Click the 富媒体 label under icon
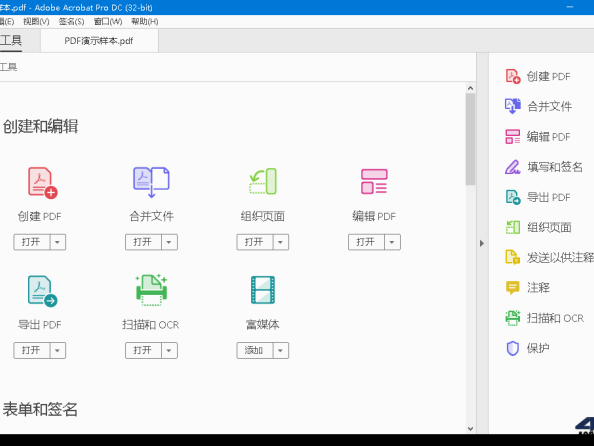Viewport: 594px width, 446px height. [263, 325]
